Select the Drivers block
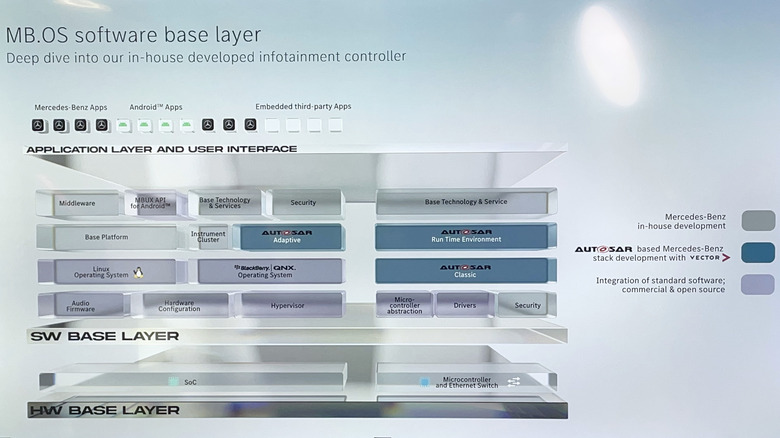This screenshot has height=438, width=780. [465, 305]
